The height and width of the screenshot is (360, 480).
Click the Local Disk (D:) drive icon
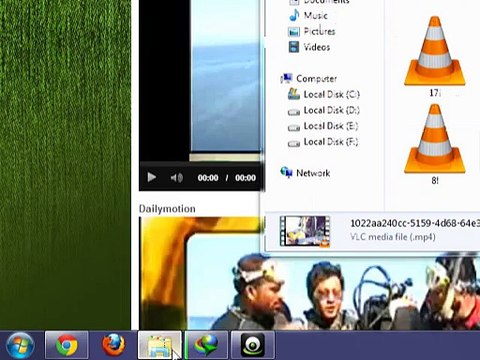[294, 112]
